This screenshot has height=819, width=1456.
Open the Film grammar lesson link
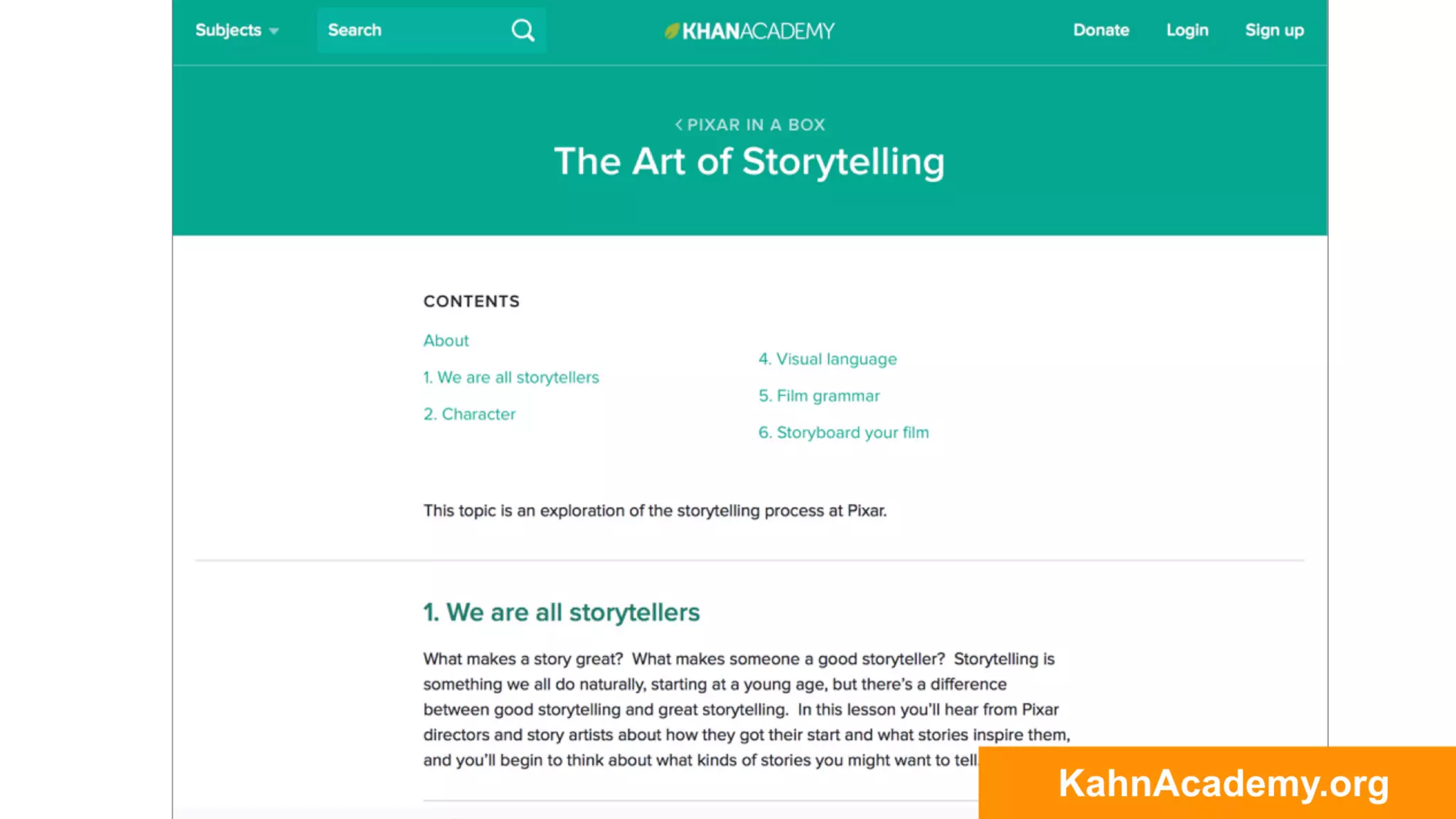click(819, 396)
